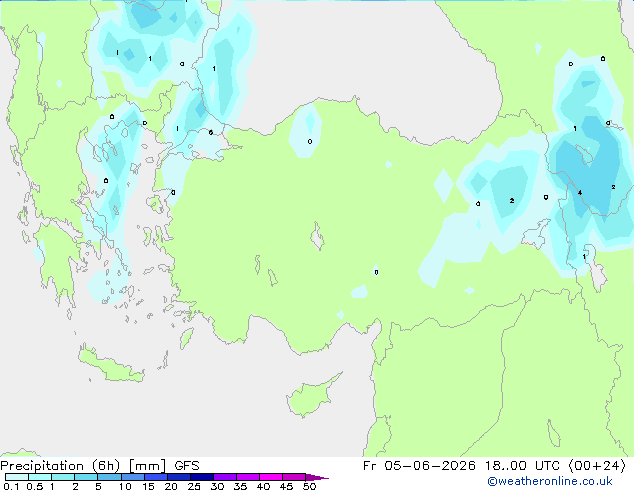Click the 'Fr 05-06-2026 18..00 UTC (00+24)' timestamp
The width and height of the screenshot is (634, 490).
pyautogui.click(x=494, y=466)
